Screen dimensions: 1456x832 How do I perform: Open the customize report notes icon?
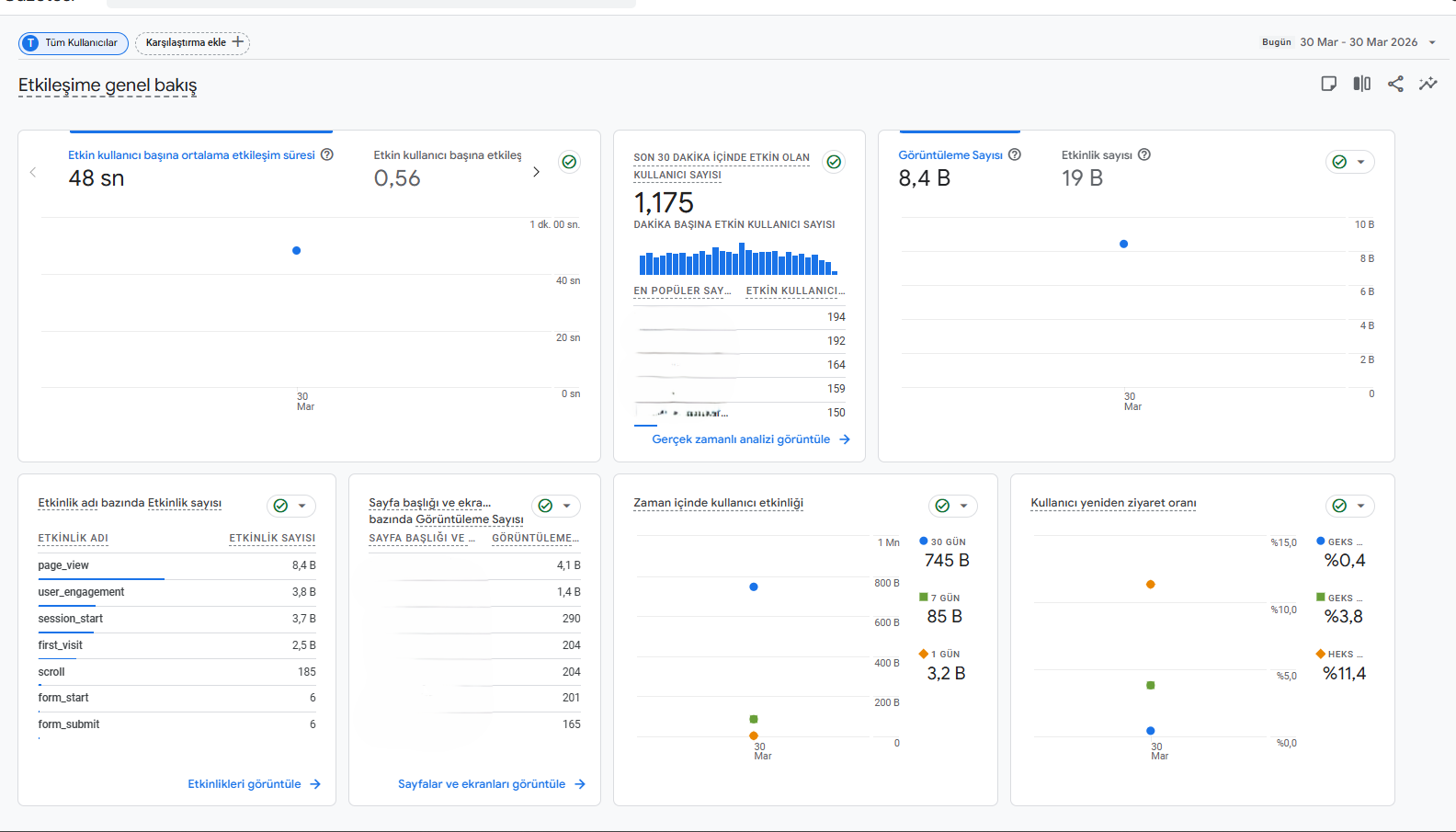coord(1328,84)
